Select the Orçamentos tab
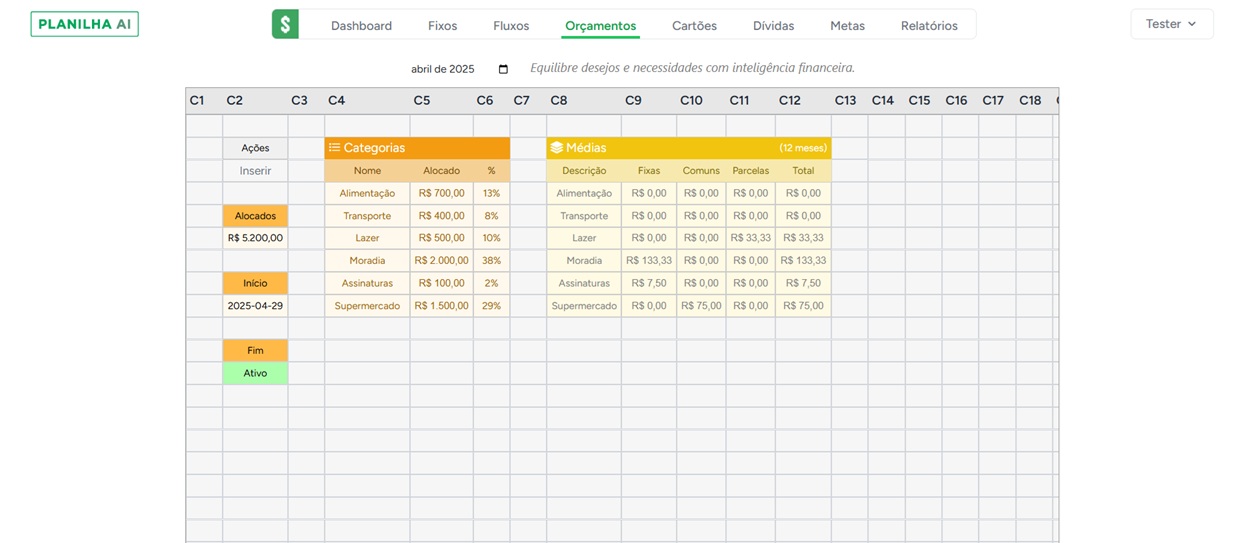This screenshot has height=543, width=1246. (600, 26)
